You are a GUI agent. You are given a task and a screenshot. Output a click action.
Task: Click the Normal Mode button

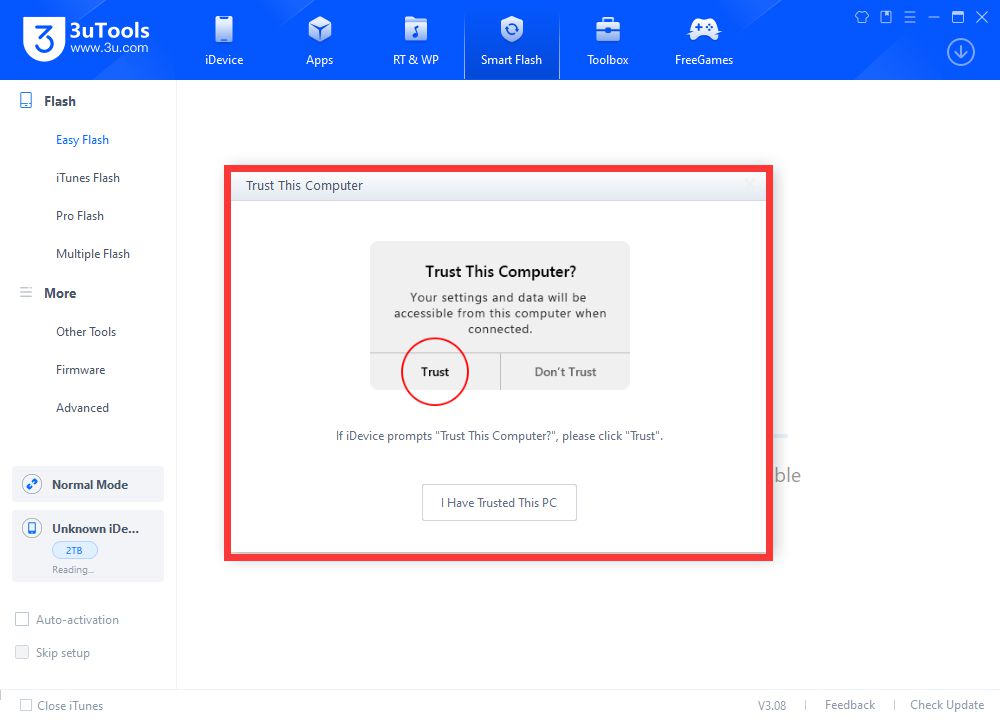(88, 484)
